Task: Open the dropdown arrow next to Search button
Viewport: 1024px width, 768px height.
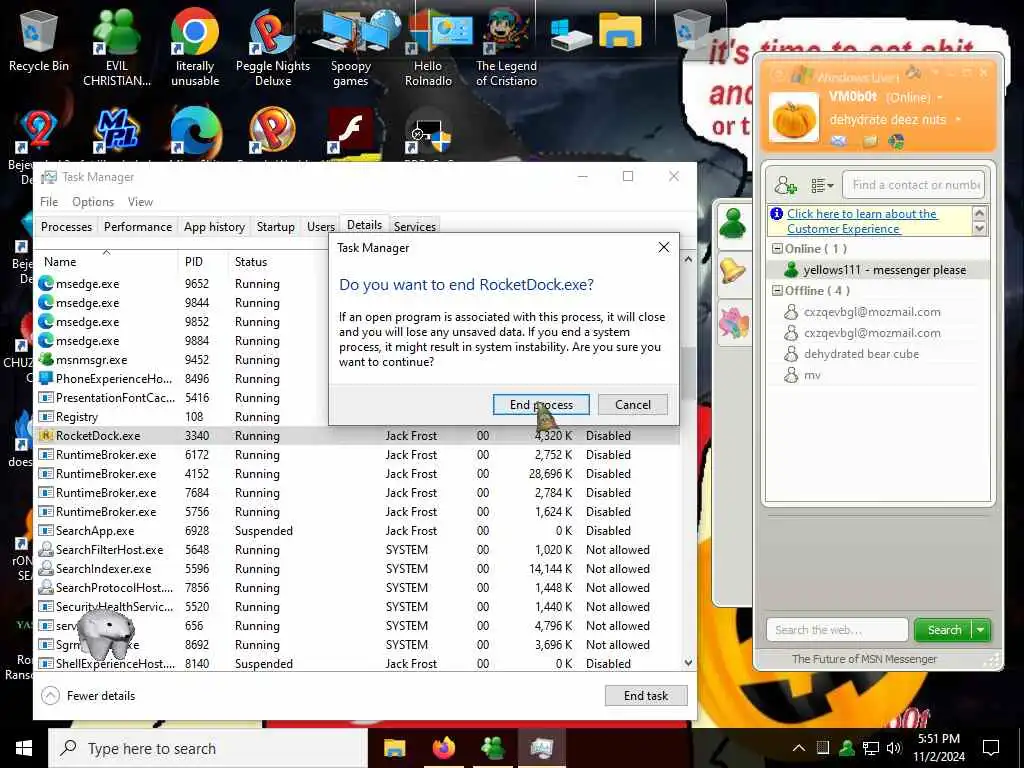Action: click(981, 630)
